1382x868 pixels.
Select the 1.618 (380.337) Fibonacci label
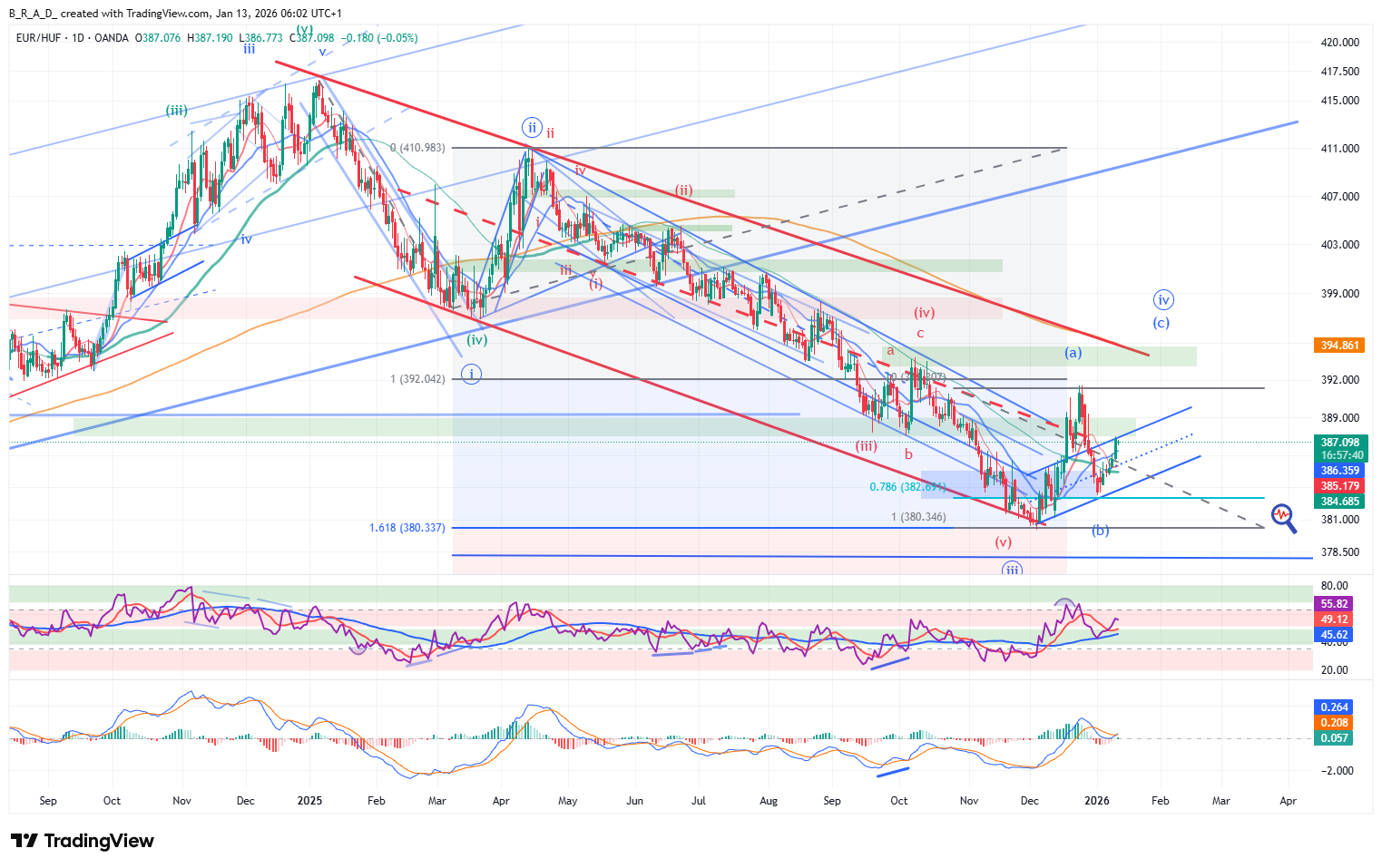pos(407,528)
